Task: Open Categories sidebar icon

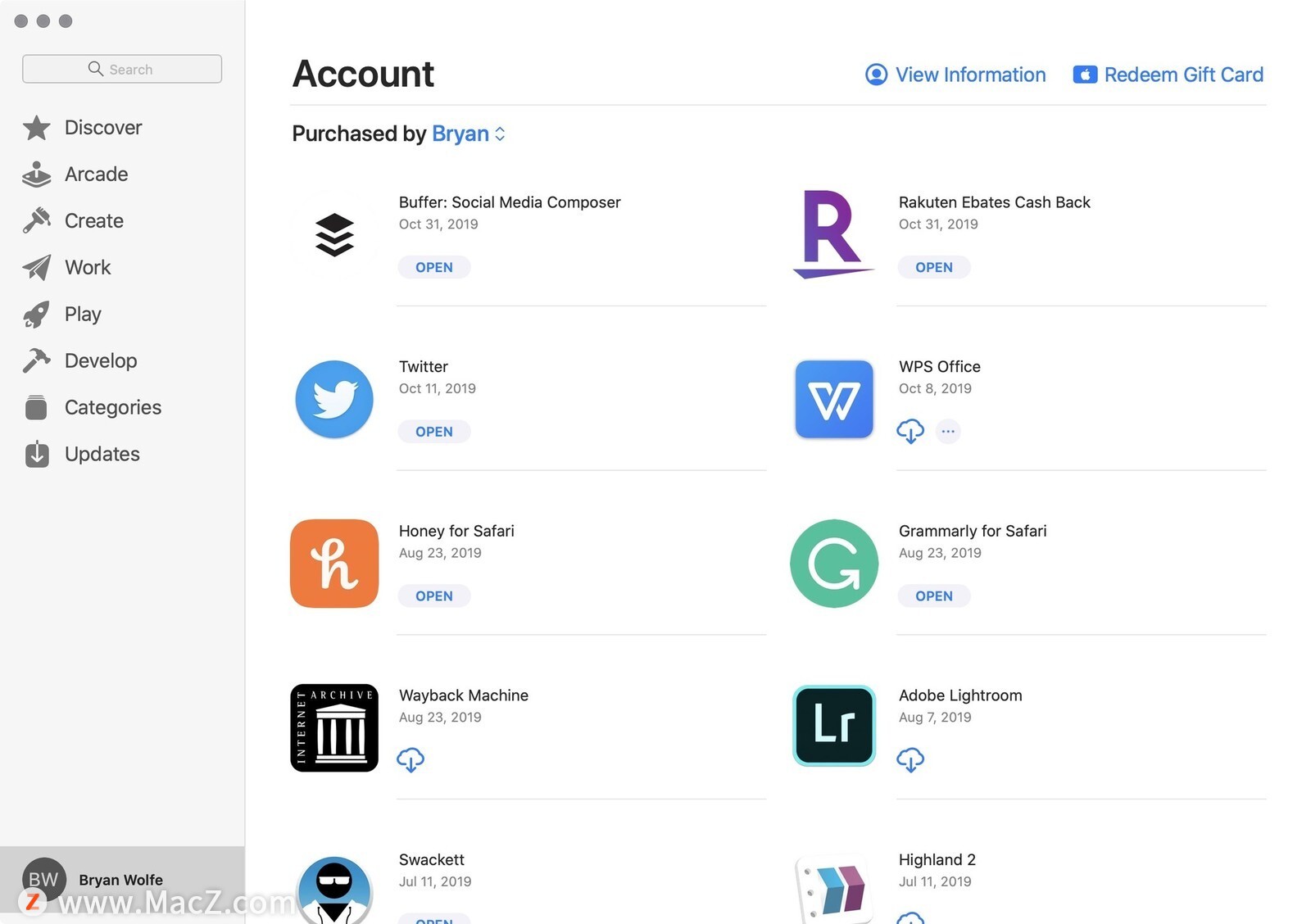Action: coord(36,407)
